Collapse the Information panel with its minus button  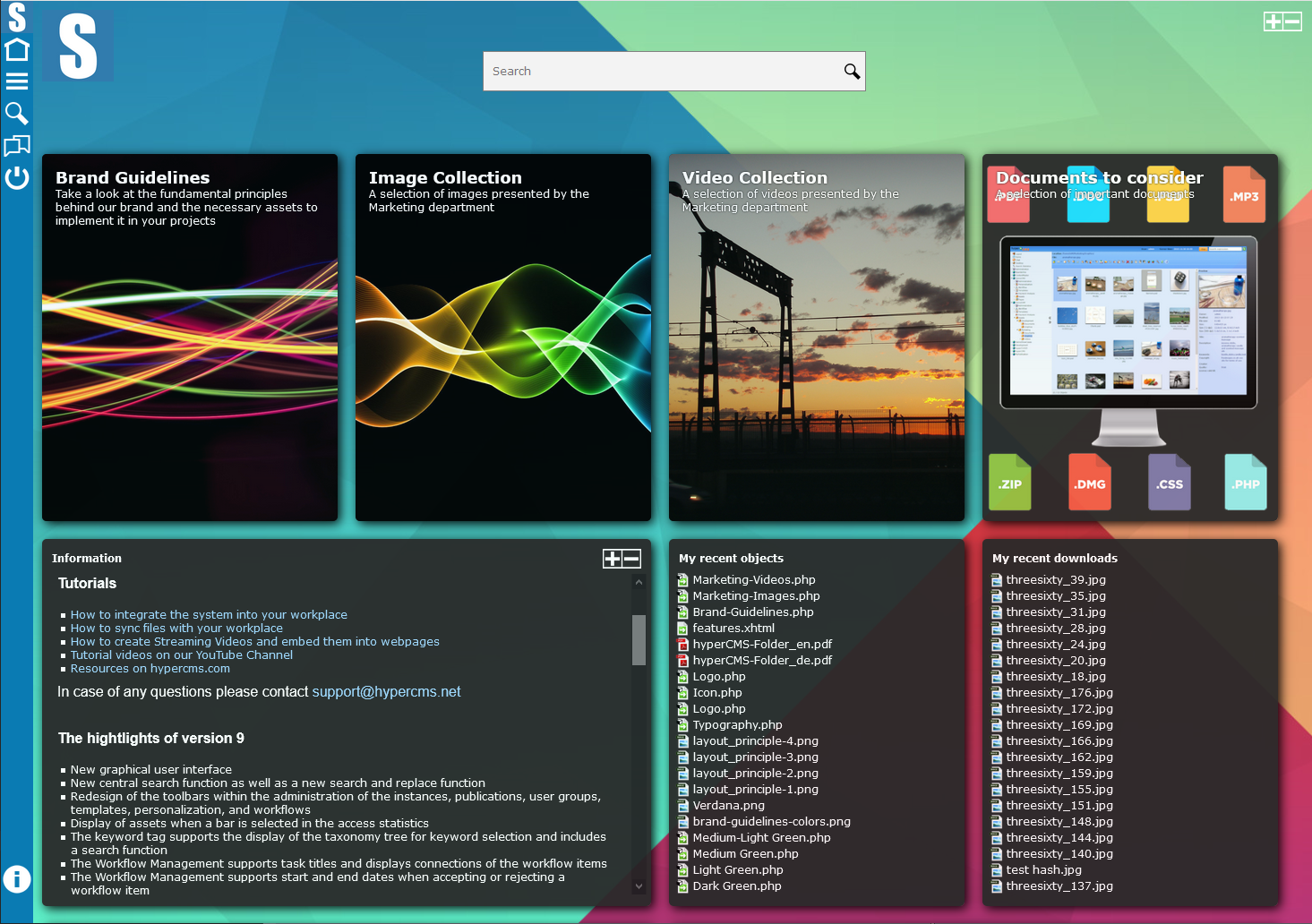[632, 557]
